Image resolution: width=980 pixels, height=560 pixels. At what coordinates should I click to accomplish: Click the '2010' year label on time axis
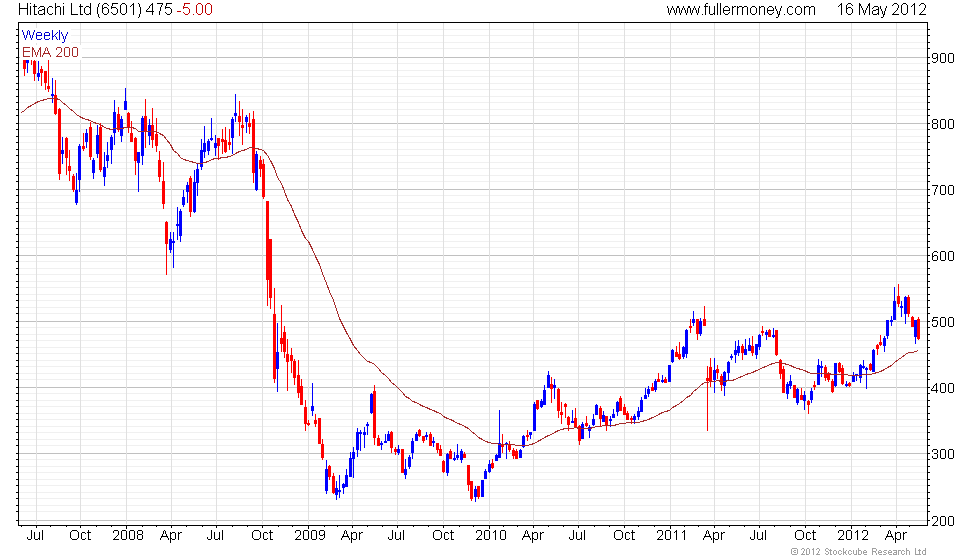click(491, 536)
